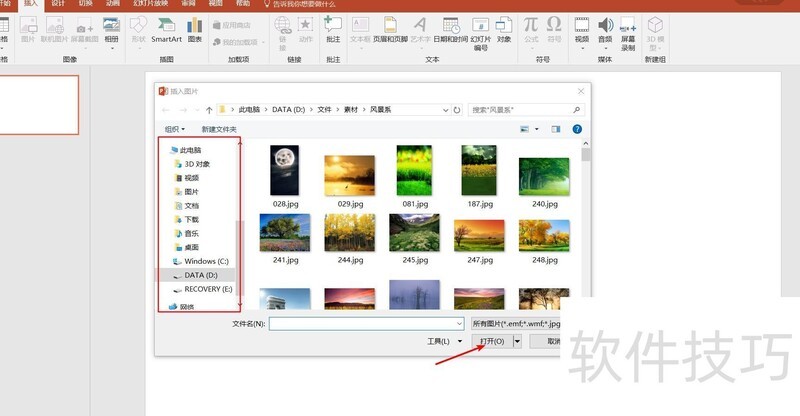Switch to the Slide Show (幻灯片放映) tab
Screen dimensions: 800x416
click(x=151, y=4)
